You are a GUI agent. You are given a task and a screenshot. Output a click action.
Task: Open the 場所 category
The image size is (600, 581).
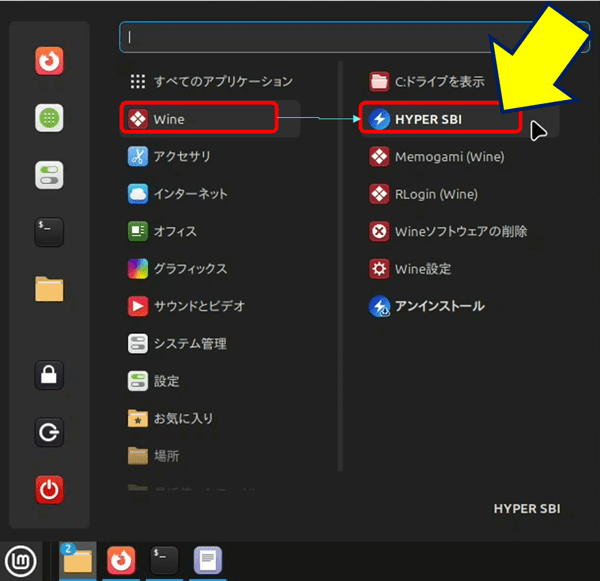[x=210, y=456]
